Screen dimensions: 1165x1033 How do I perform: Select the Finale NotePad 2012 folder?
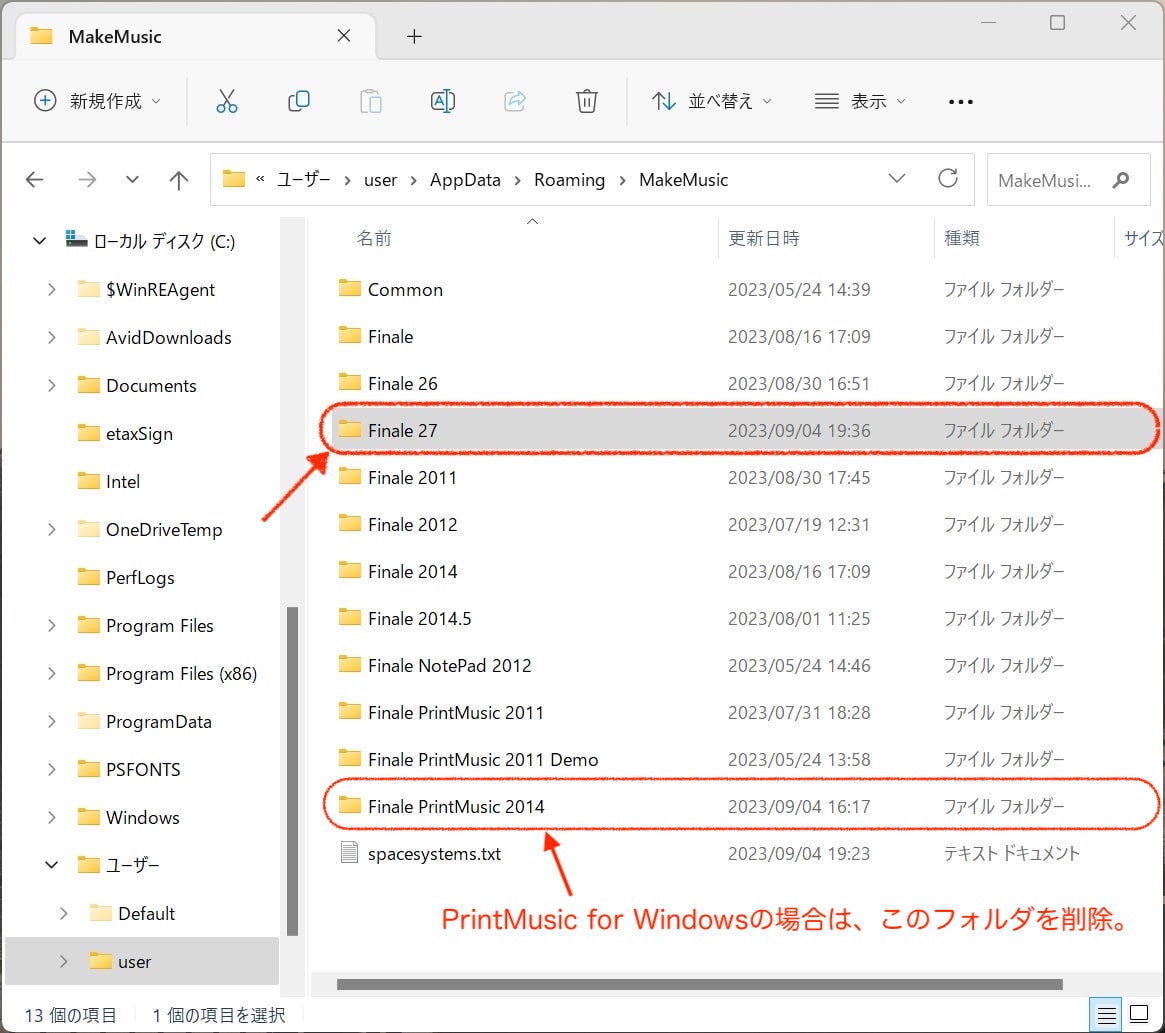[450, 665]
